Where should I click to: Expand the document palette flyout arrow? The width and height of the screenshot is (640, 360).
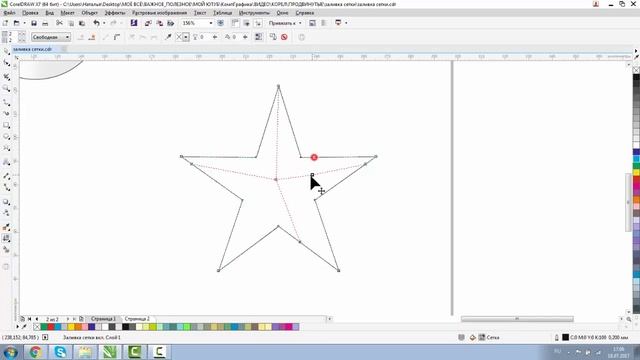[18, 327]
